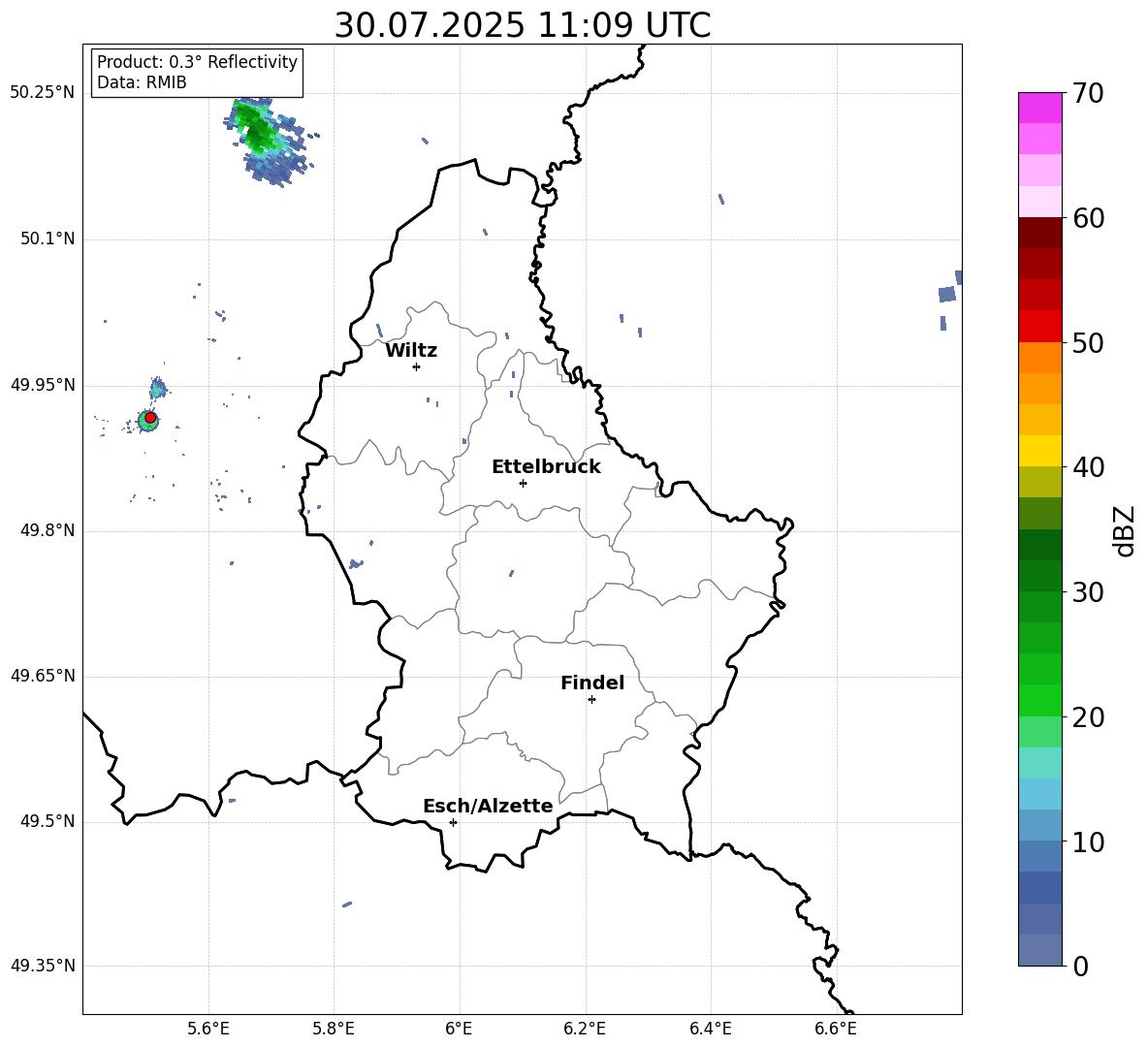Click the dBZ colorbar axis label
Viewport: 1148px width, 1048px height.
point(1126,530)
